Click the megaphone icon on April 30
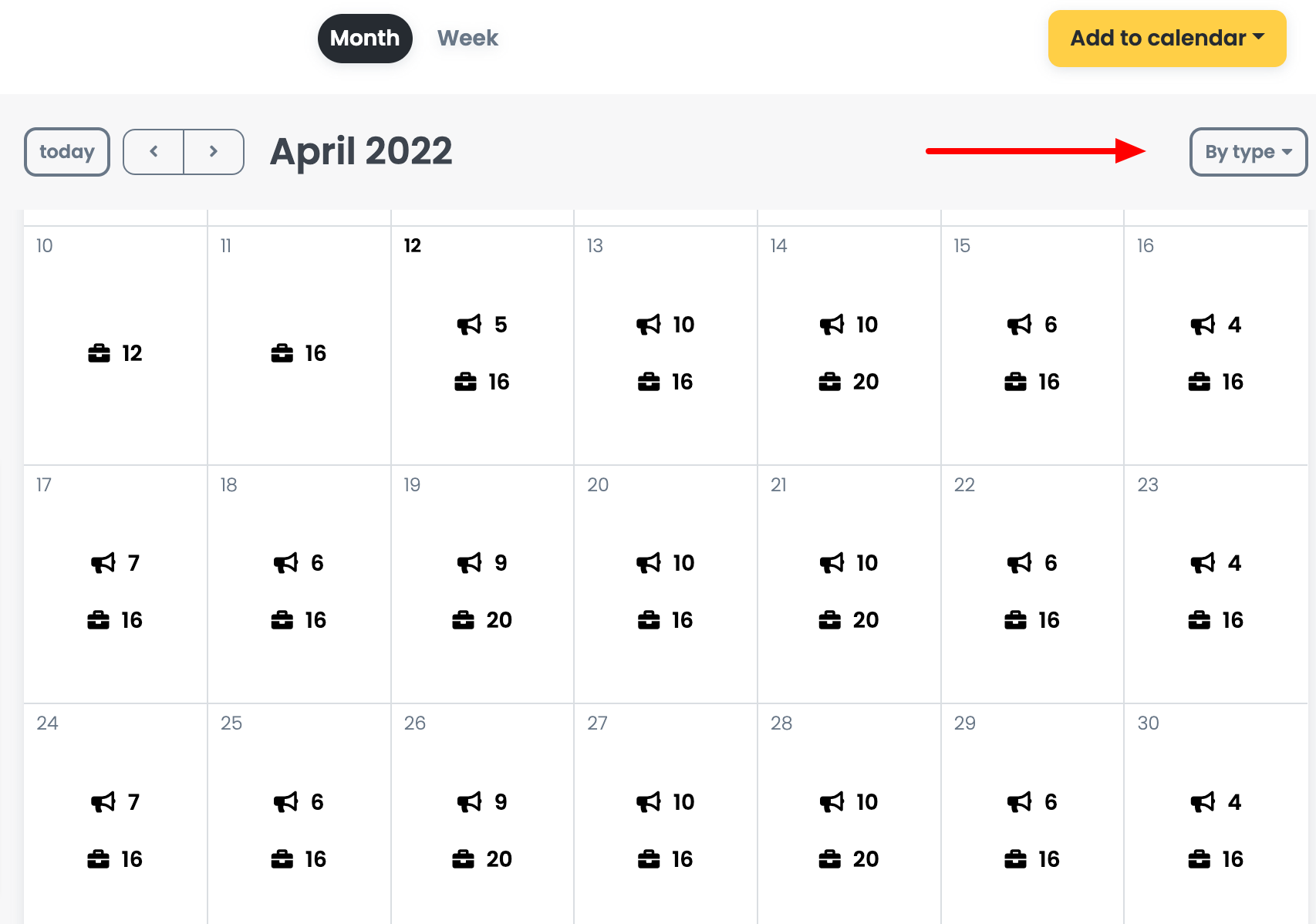 coord(1203,802)
